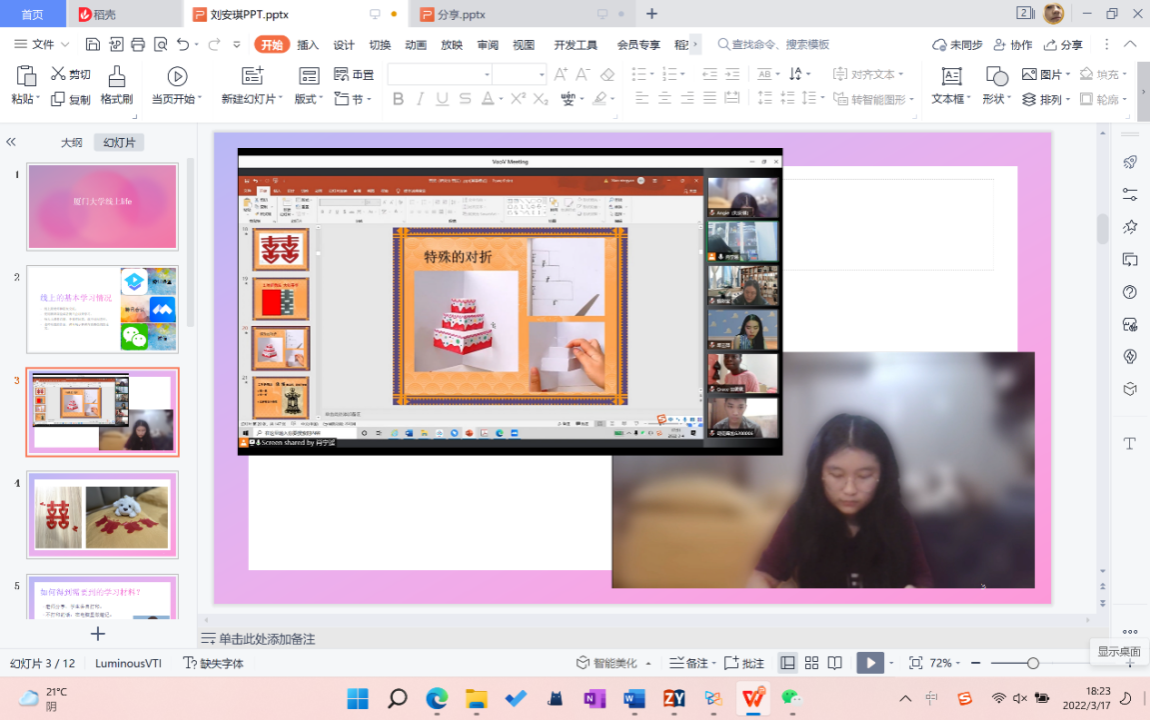Screen dimensions: 1150x720
Task: Click the Text Box (文本框) icon
Action: [951, 77]
